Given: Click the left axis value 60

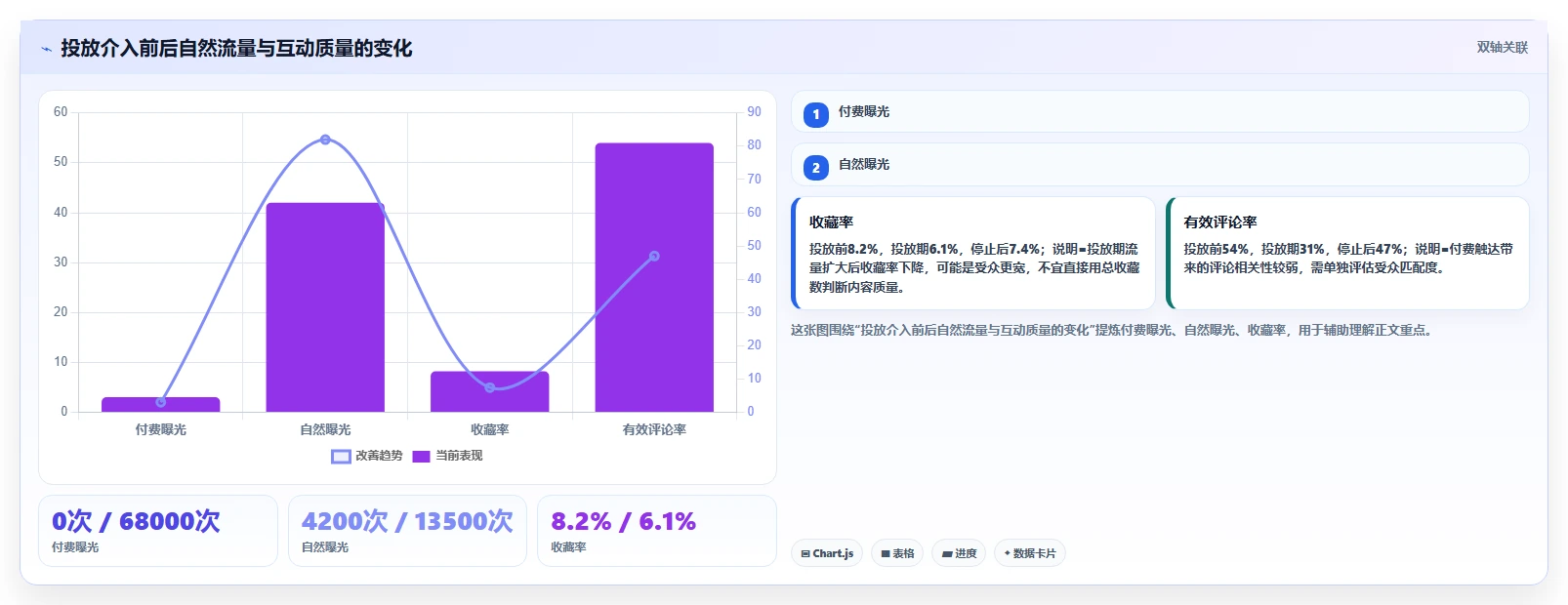Looking at the screenshot, I should [61, 112].
